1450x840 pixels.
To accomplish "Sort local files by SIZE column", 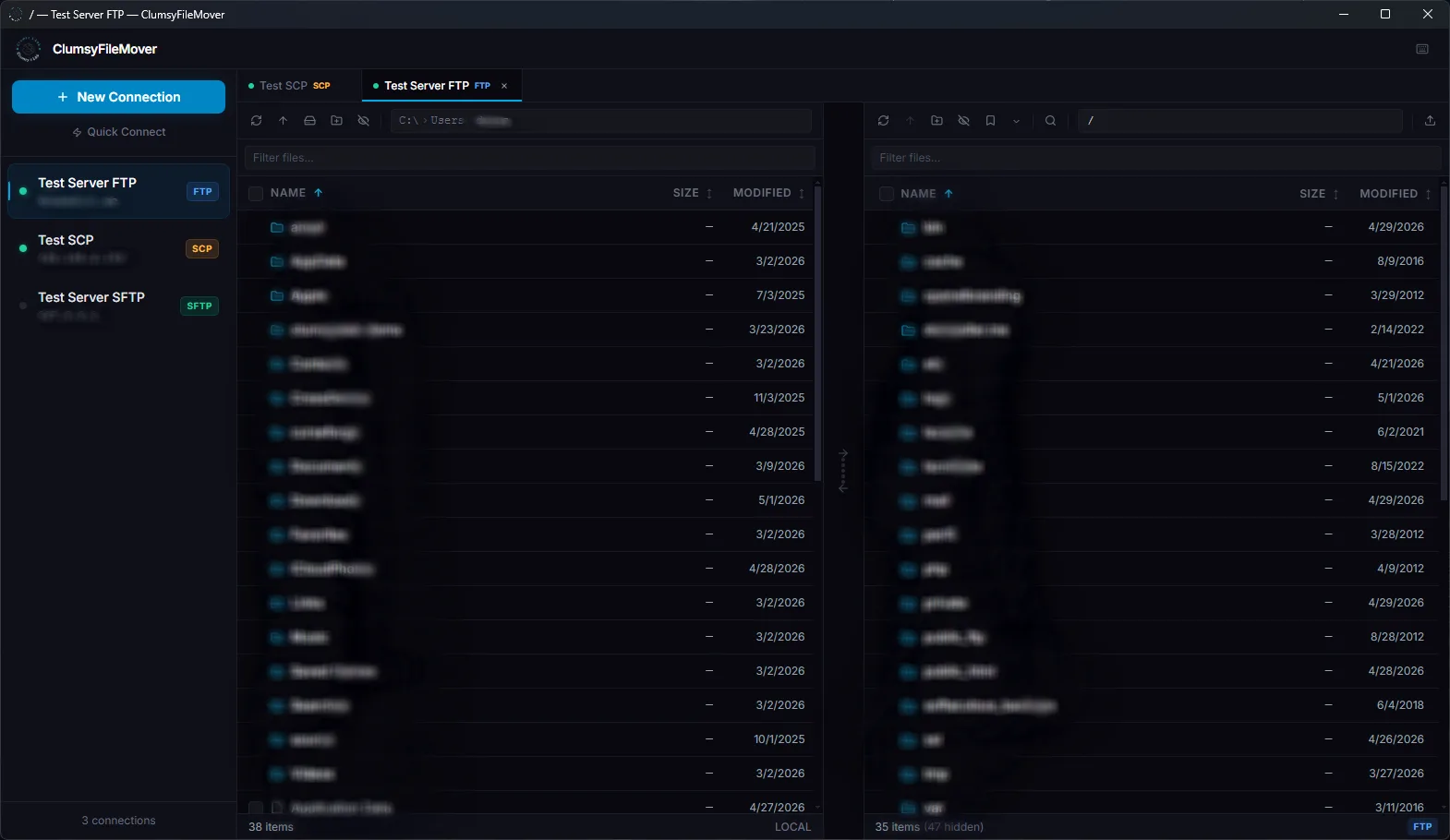I will (x=693, y=193).
